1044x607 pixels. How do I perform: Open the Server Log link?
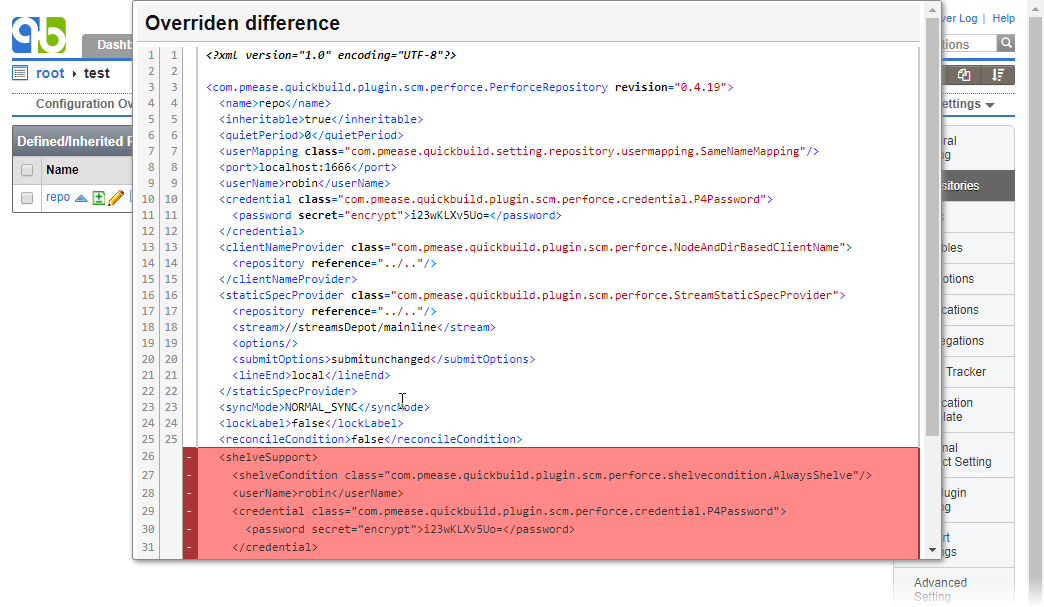click(959, 18)
